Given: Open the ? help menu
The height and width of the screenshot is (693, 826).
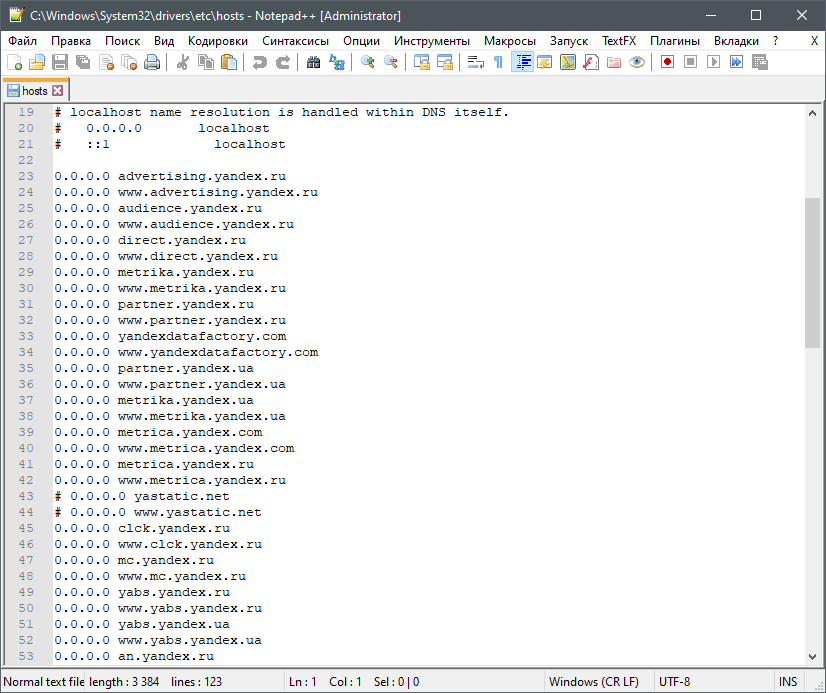Looking at the screenshot, I should [775, 41].
